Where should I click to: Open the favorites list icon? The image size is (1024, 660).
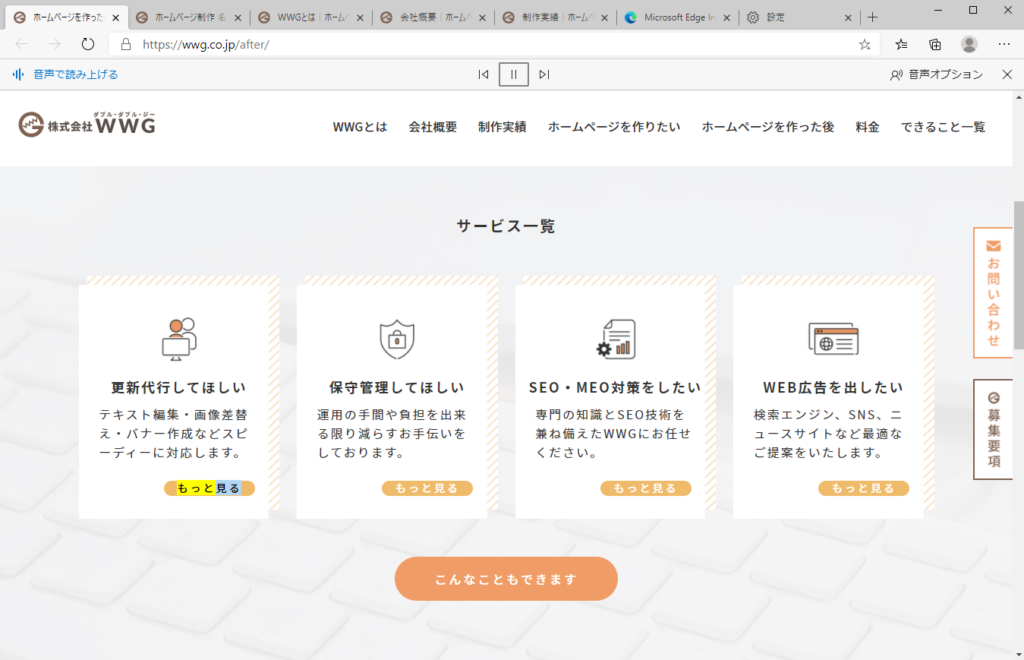(901, 44)
